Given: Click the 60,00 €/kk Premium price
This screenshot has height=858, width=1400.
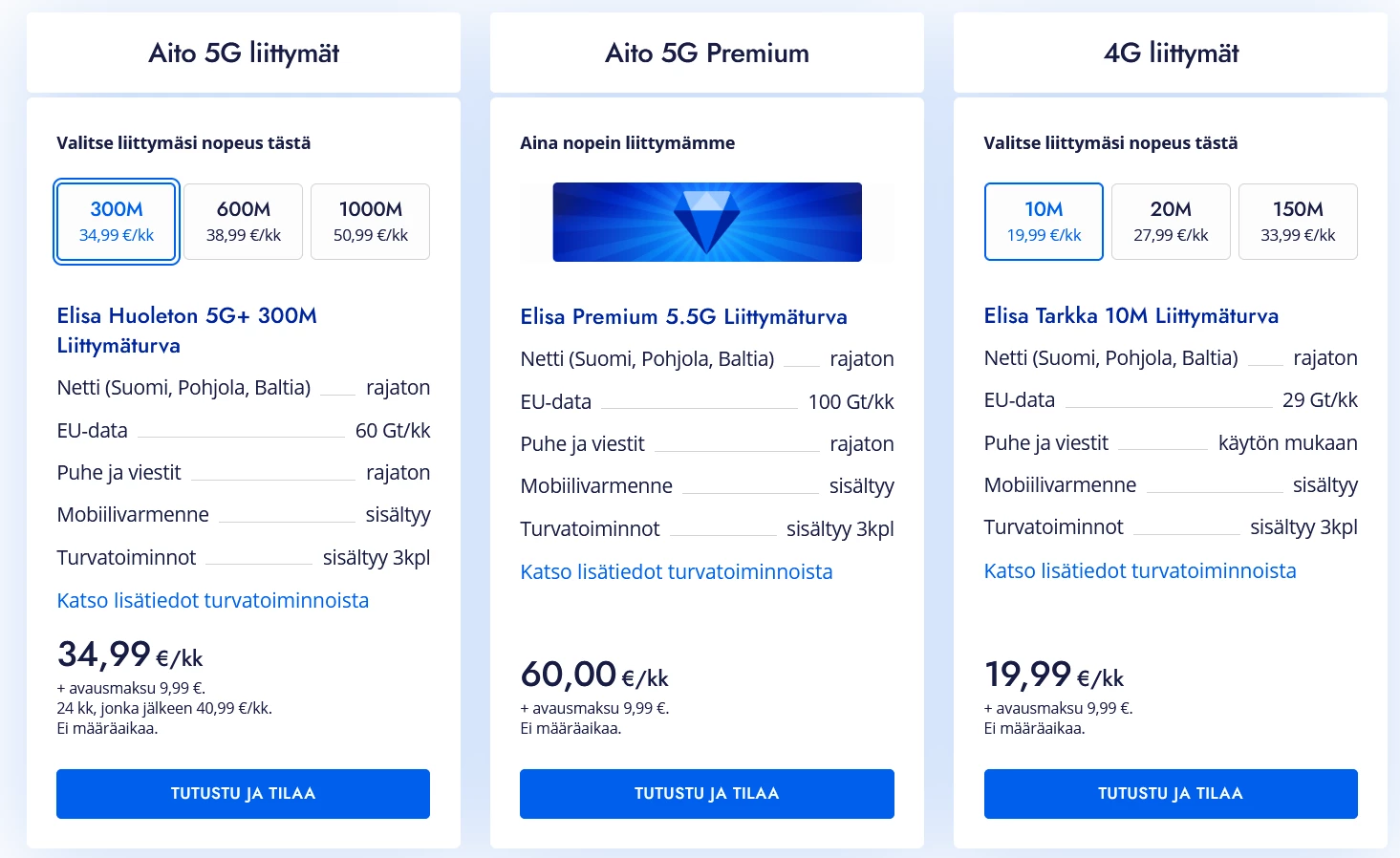Looking at the screenshot, I should coord(593,676).
